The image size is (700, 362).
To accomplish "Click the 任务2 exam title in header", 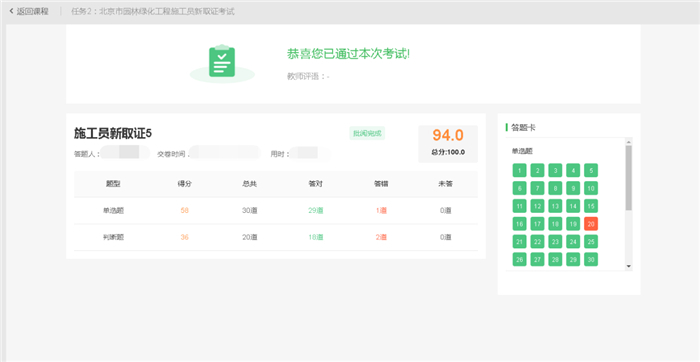I will click(x=153, y=12).
